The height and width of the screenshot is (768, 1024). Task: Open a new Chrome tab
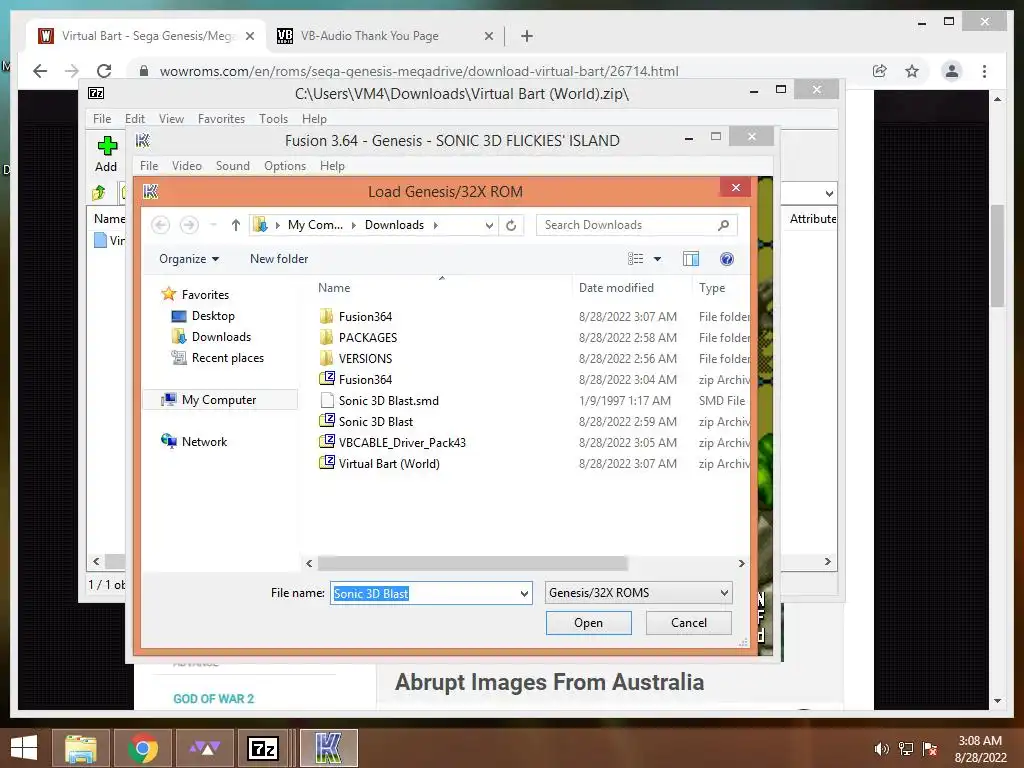[x=527, y=36]
